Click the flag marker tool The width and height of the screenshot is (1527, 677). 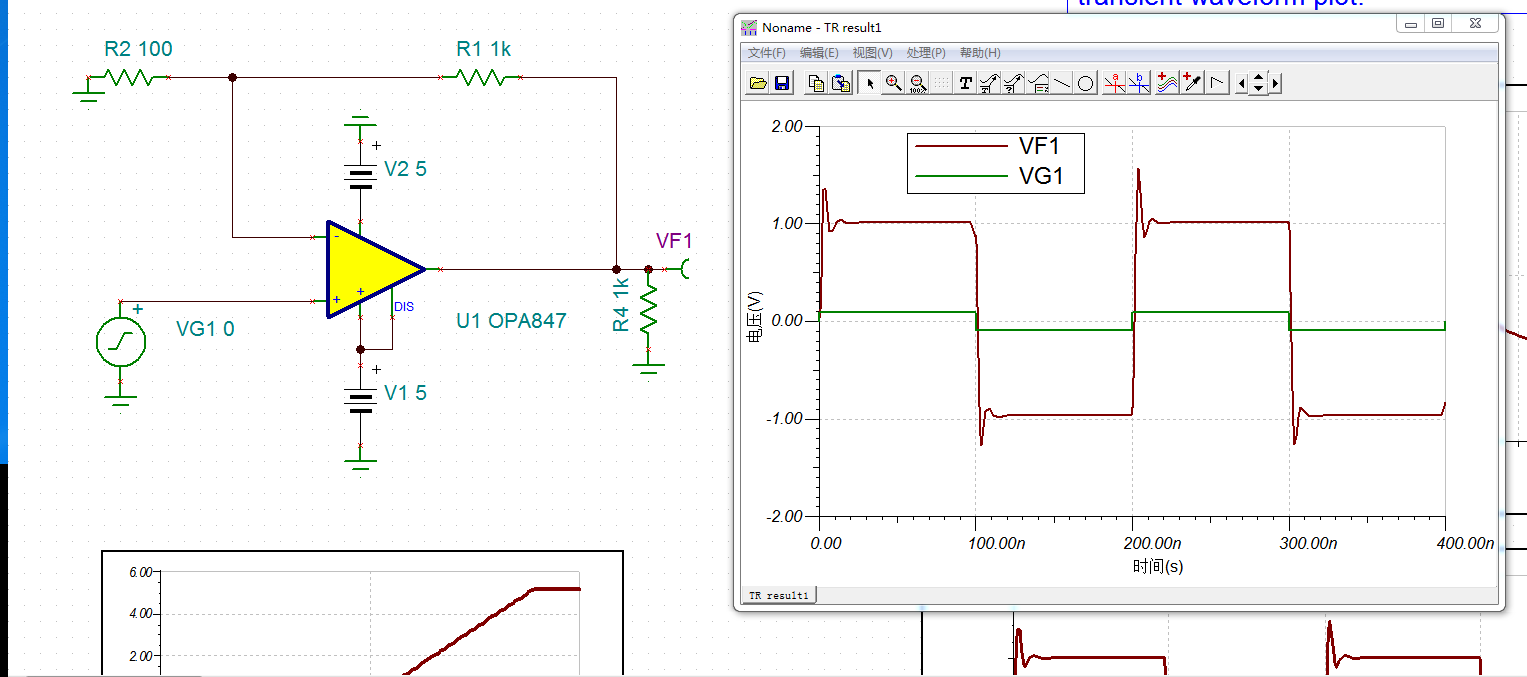tap(1217, 83)
